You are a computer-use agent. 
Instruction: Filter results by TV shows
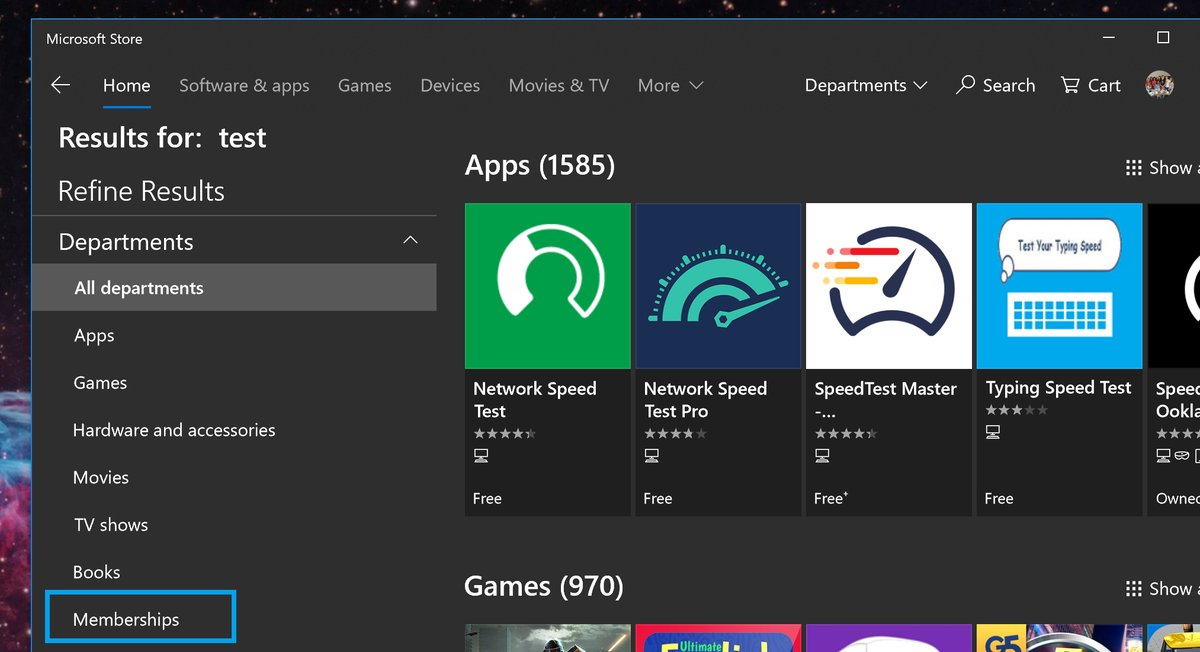click(110, 525)
